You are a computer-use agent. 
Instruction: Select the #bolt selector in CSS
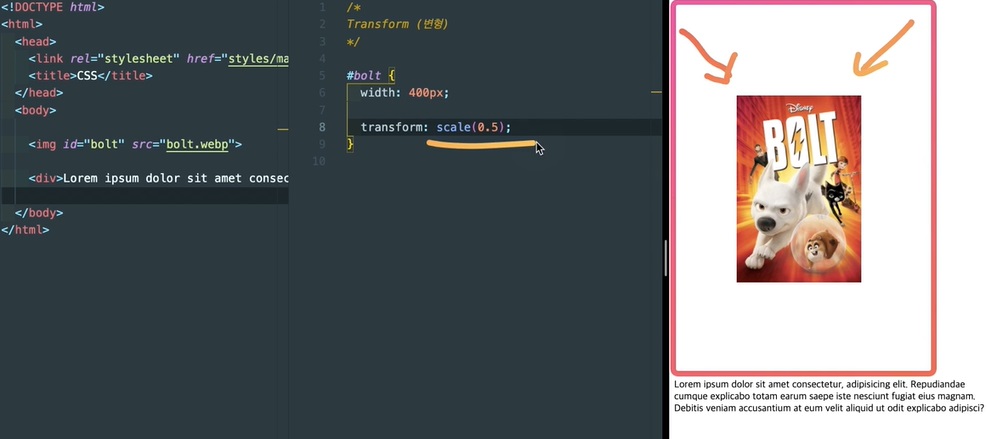pyautogui.click(x=364, y=76)
